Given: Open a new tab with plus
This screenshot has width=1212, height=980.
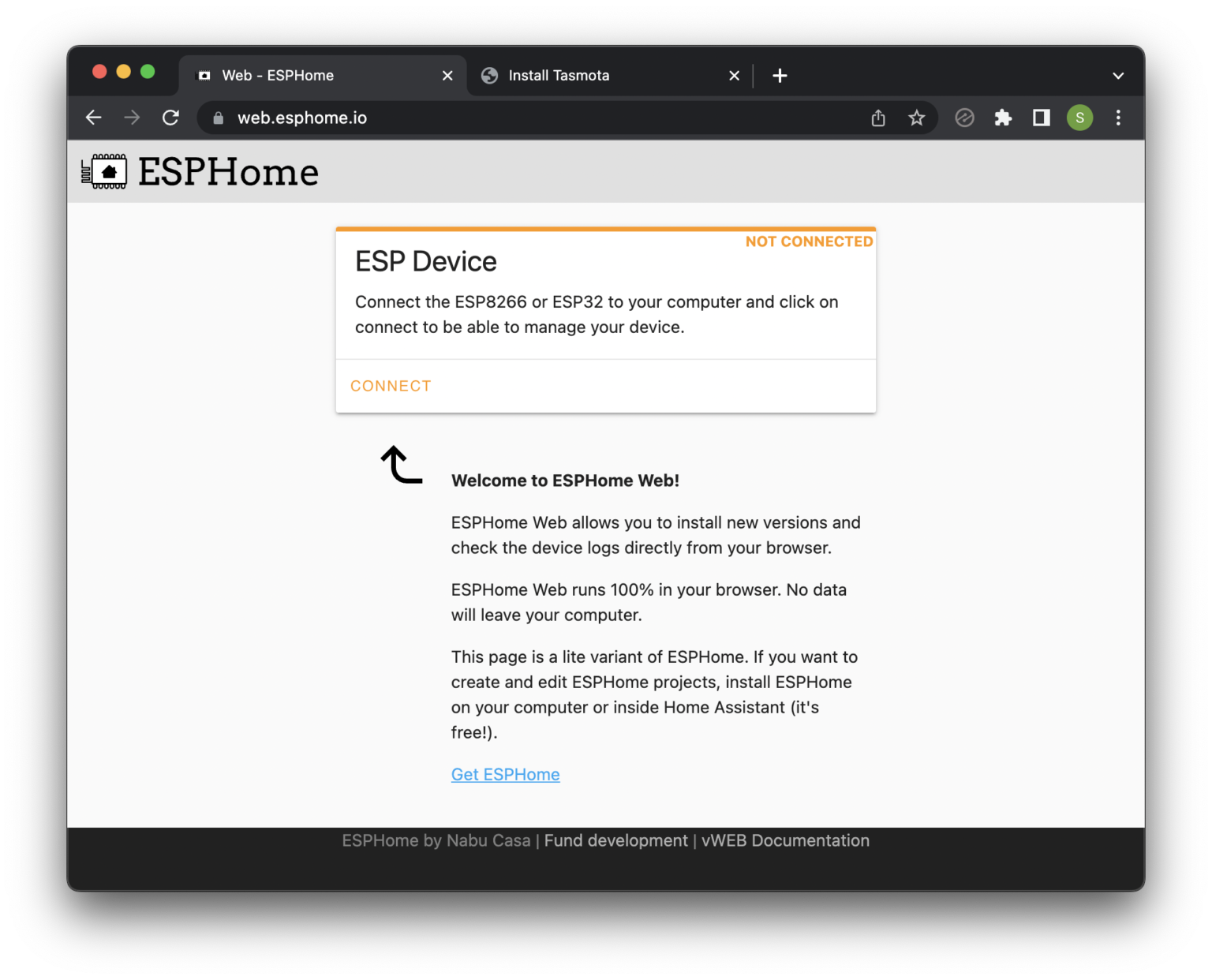Looking at the screenshot, I should click(780, 76).
